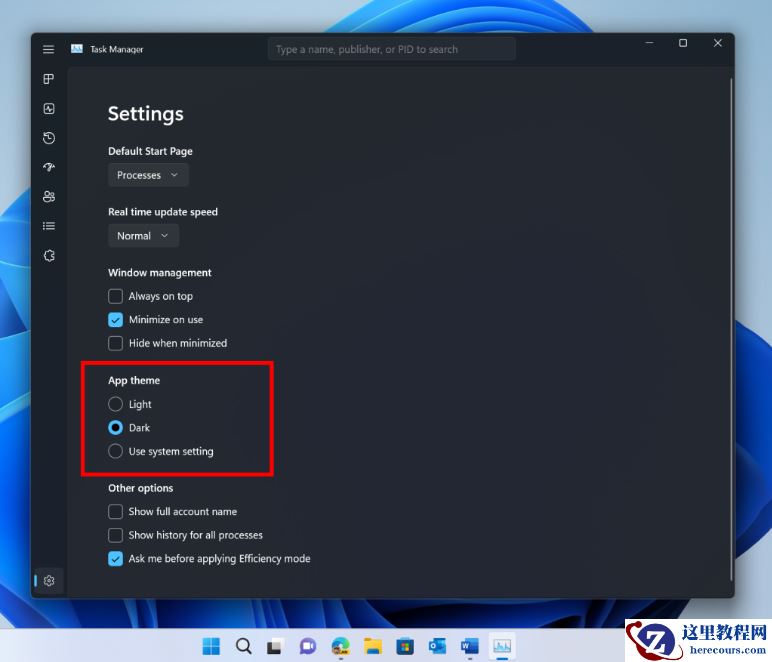Check Show history for all processes

pyautogui.click(x=115, y=535)
